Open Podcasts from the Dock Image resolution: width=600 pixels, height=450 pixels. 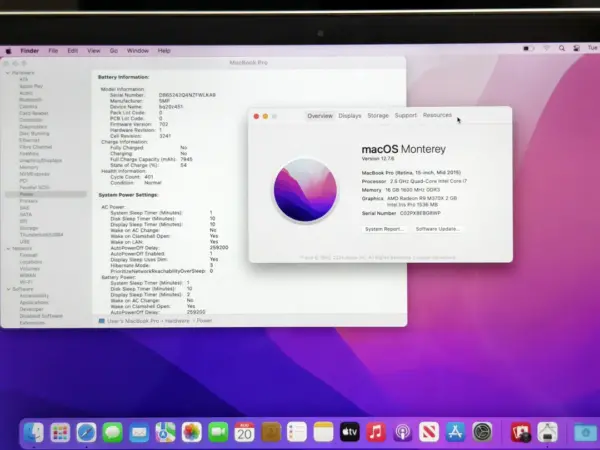403,432
